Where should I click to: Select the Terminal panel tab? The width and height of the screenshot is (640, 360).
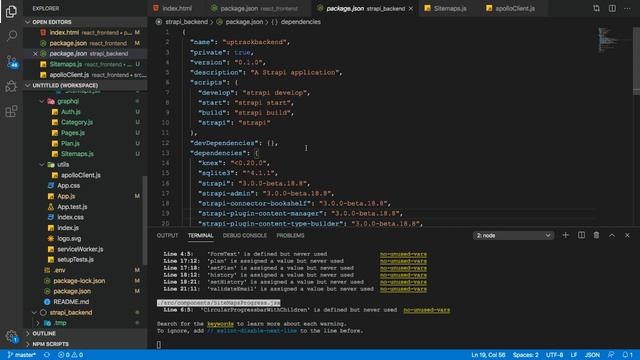pos(200,236)
